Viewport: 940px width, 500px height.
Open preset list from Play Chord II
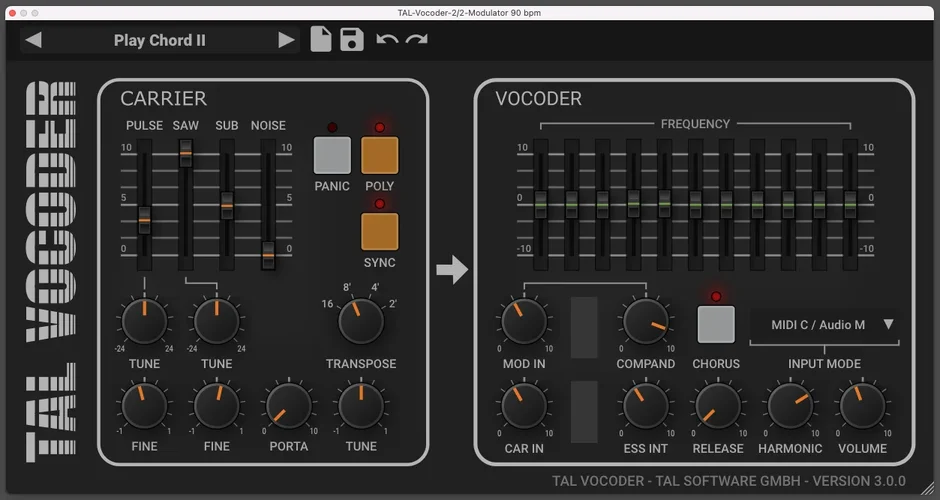point(160,40)
